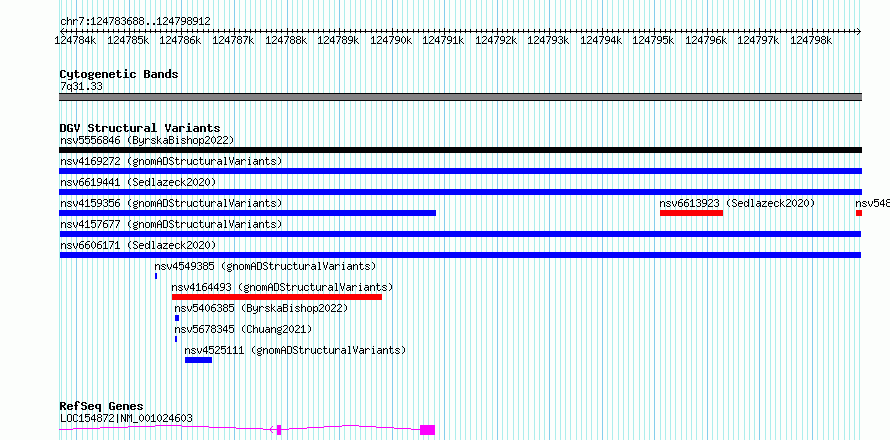This screenshot has width=890, height=440.
Task: Click the blue nsv4157677 variant bar
Action: tap(460, 234)
